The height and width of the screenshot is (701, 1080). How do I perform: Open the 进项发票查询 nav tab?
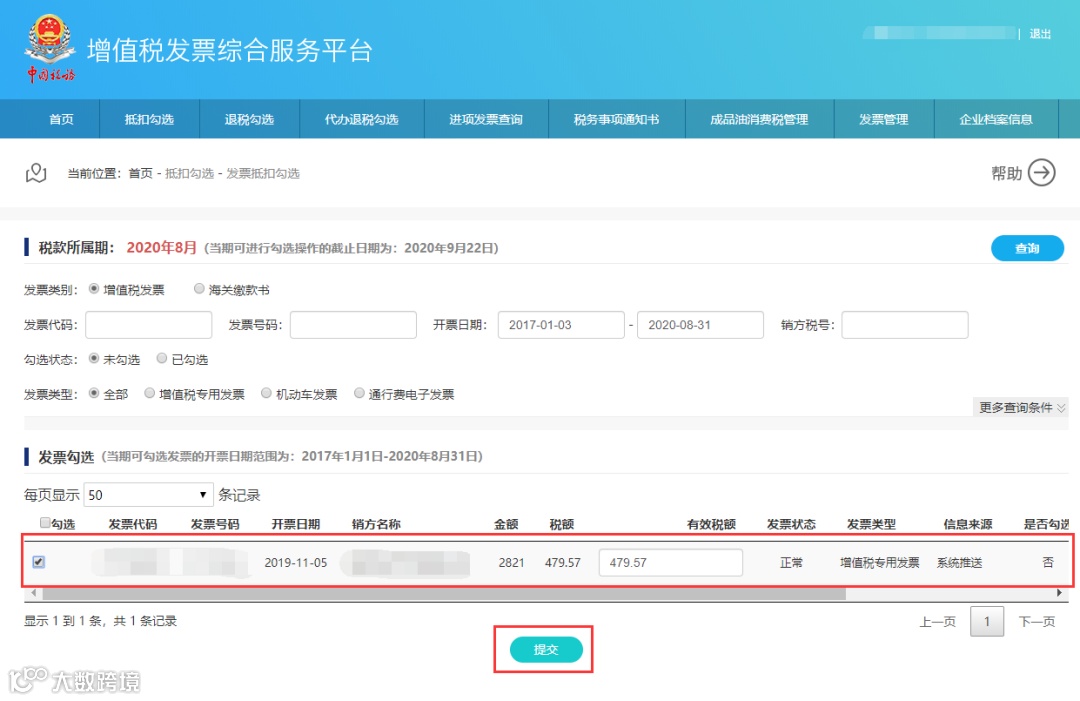pos(486,119)
